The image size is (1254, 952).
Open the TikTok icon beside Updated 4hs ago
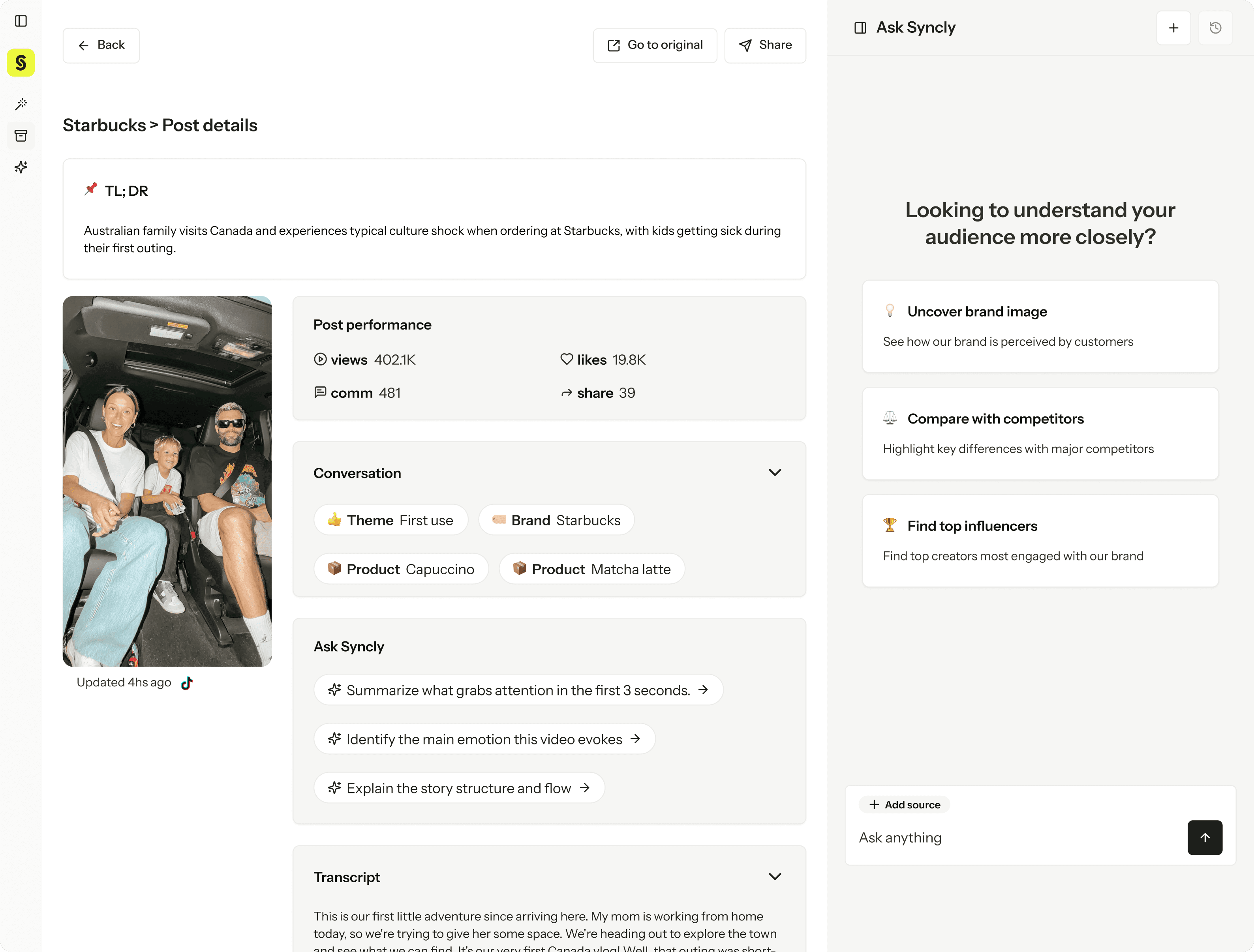pyautogui.click(x=187, y=683)
